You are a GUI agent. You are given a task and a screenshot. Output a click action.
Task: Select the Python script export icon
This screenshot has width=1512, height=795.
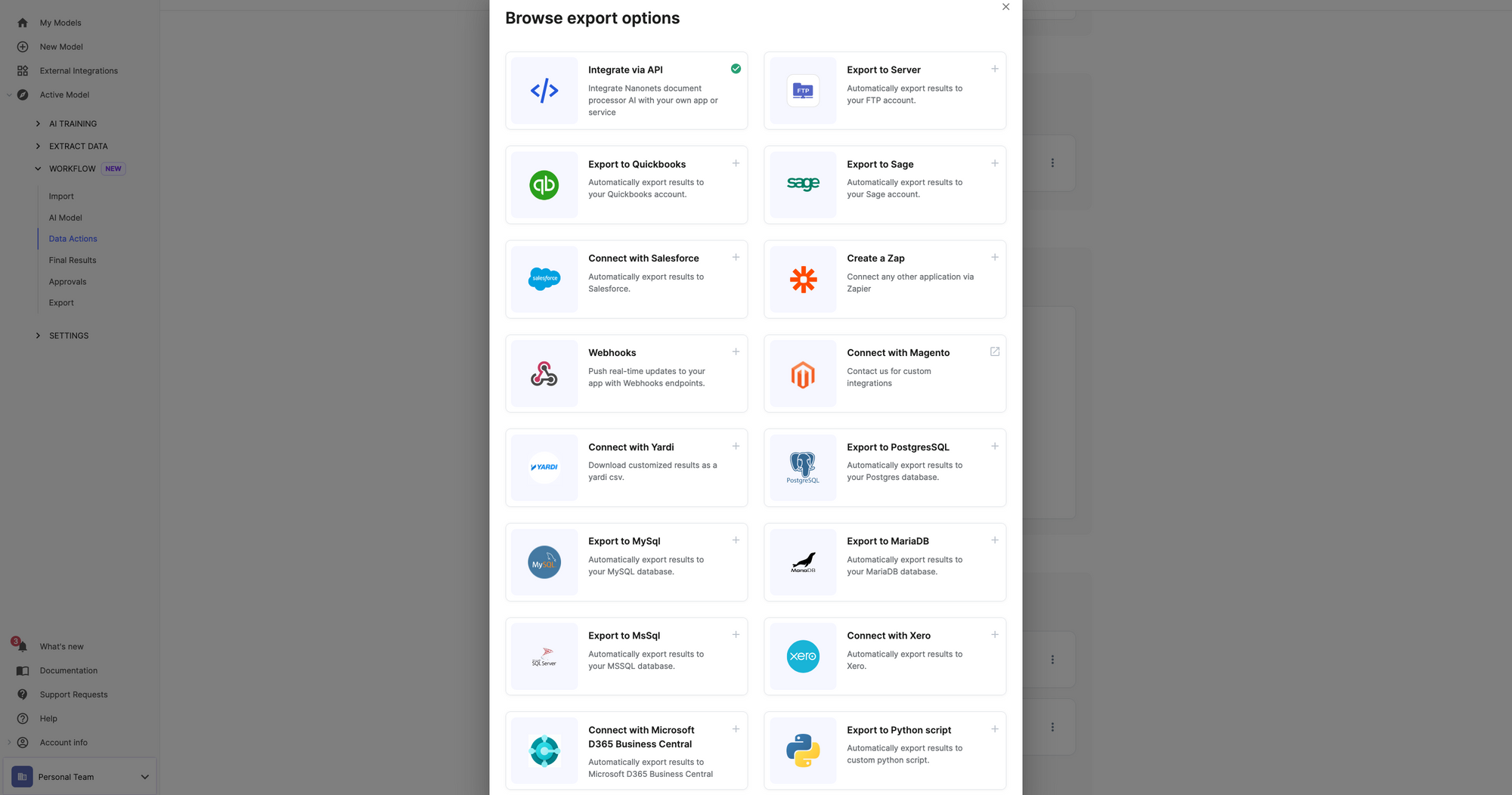click(x=802, y=750)
